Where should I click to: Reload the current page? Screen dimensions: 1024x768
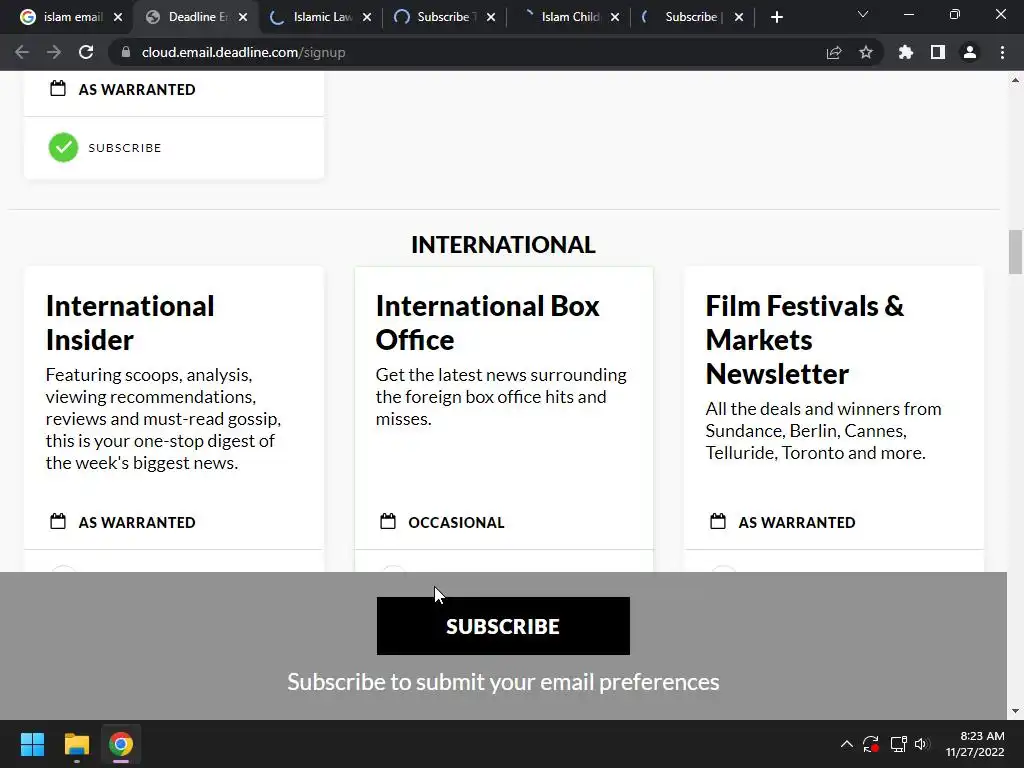pyautogui.click(x=86, y=52)
